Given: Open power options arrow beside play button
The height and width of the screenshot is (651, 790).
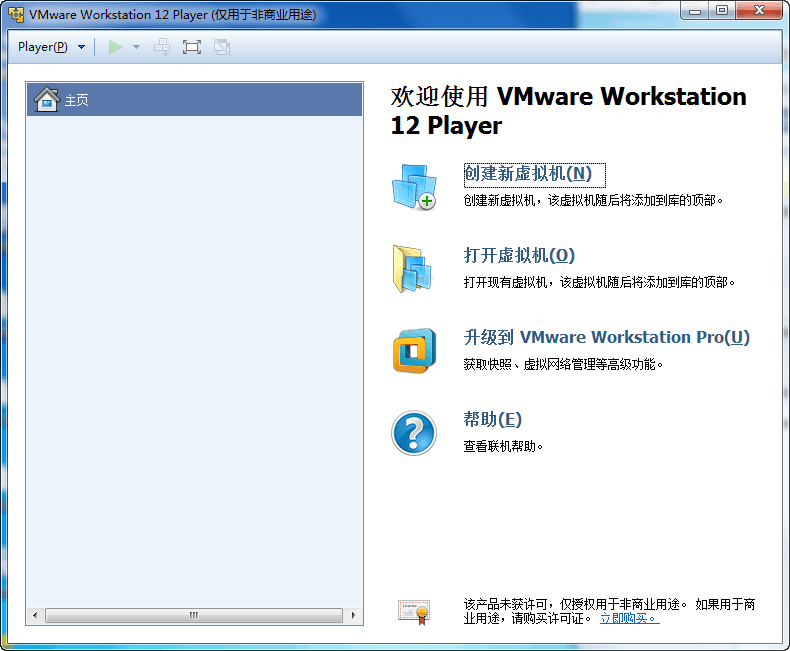Looking at the screenshot, I should (136, 47).
